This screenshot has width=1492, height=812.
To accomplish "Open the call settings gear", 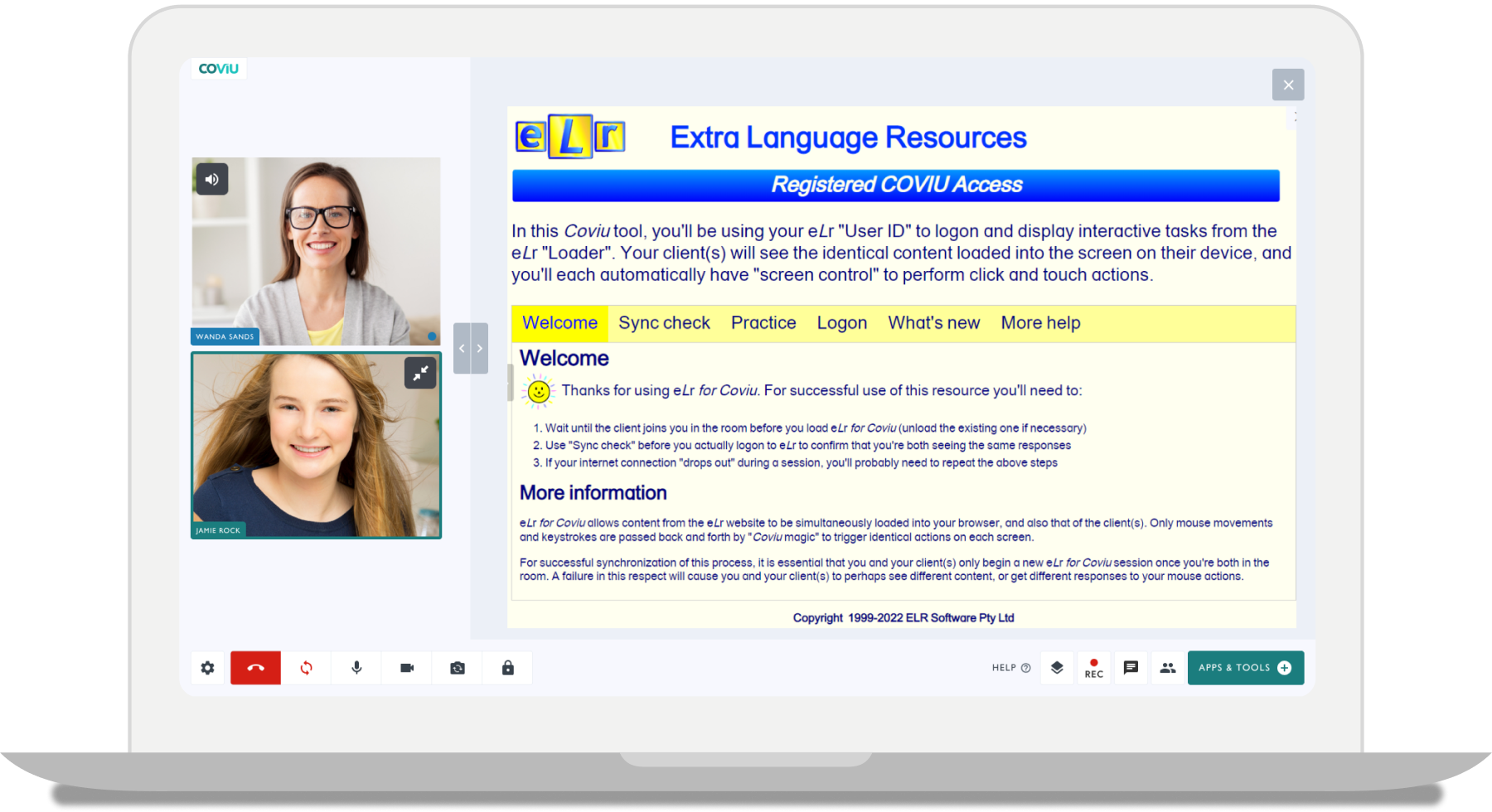I will [x=207, y=668].
